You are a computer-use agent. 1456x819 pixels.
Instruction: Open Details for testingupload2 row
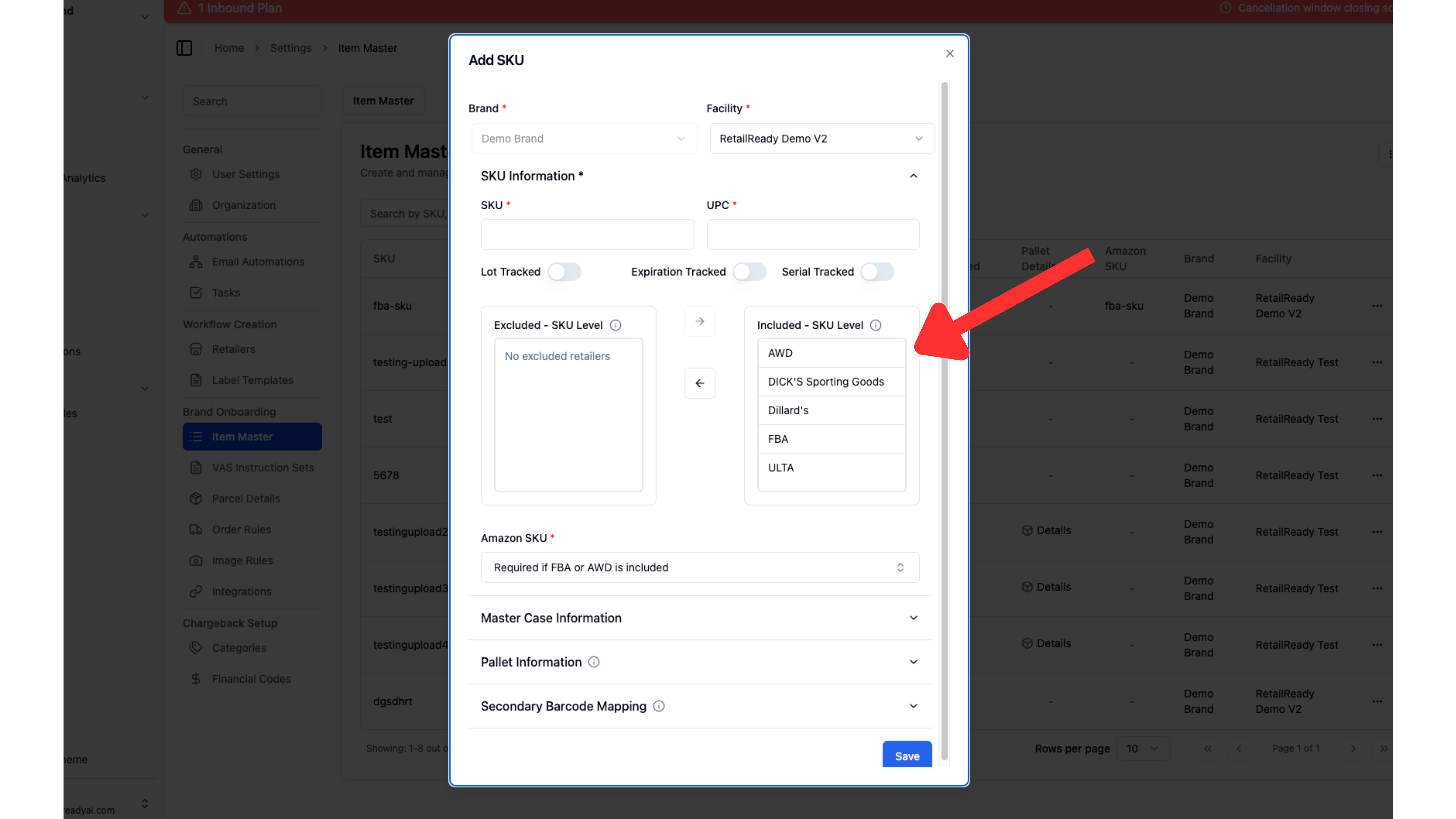pos(1046,530)
